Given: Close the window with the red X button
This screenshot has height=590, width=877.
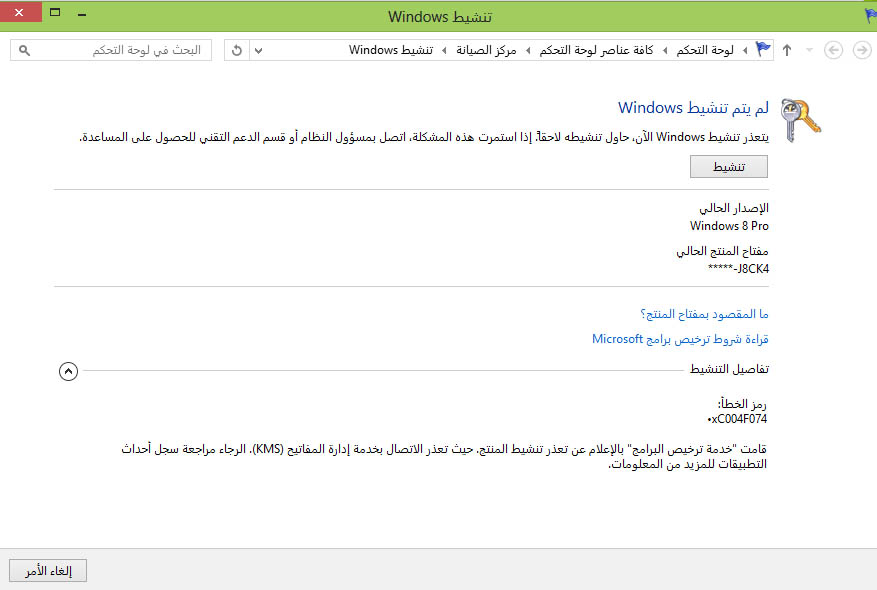Looking at the screenshot, I should (20, 12).
